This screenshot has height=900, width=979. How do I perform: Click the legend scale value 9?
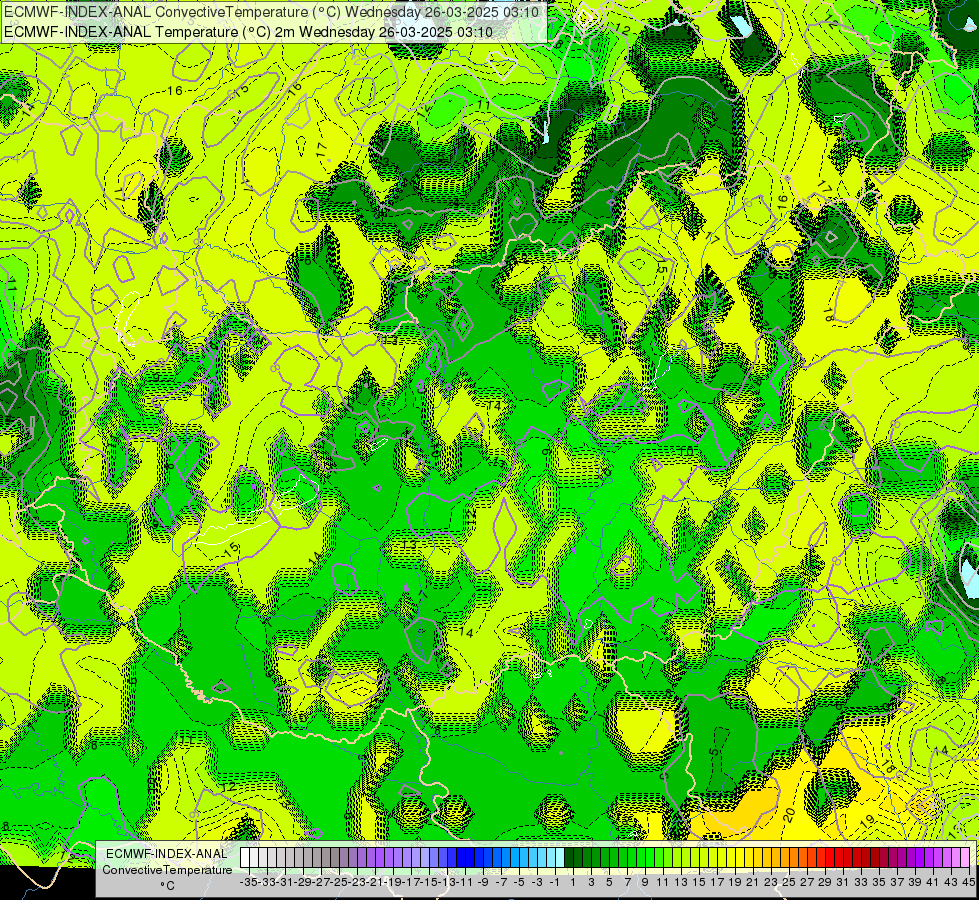click(x=645, y=882)
